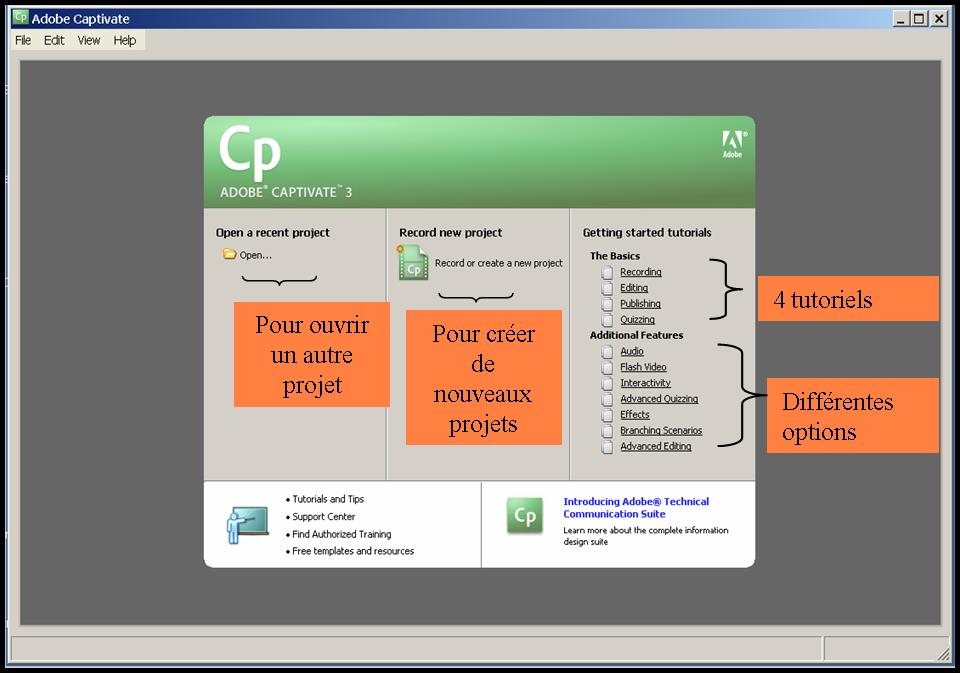This screenshot has height=673, width=960.
Task: Maximize the Adobe Captivate window
Action: pyautogui.click(x=919, y=18)
